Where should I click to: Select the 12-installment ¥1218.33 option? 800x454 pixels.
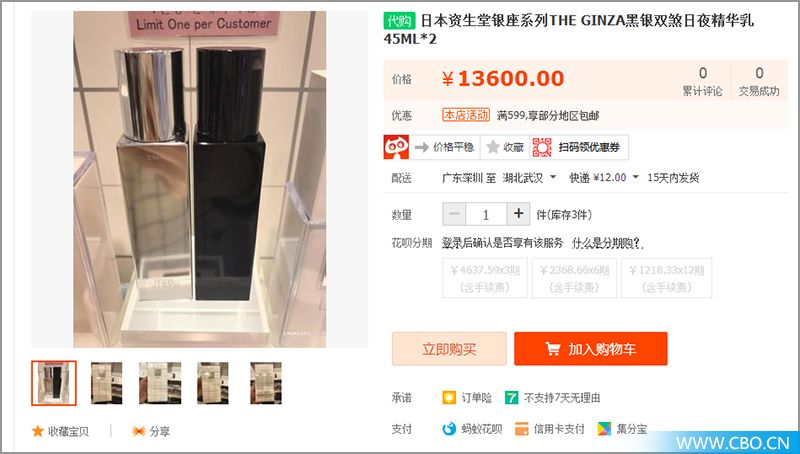pyautogui.click(x=666, y=278)
